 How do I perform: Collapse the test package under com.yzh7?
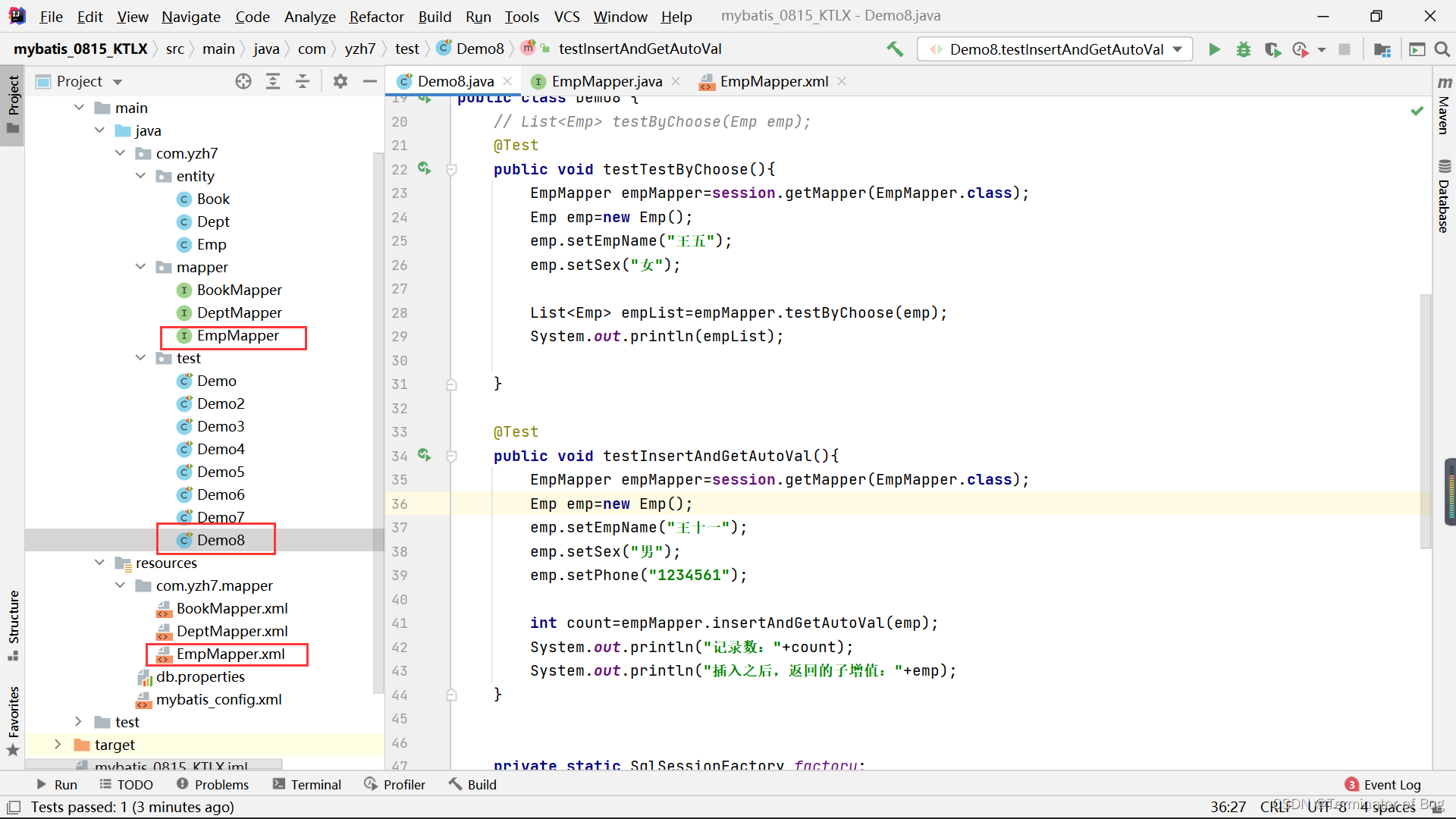coord(140,358)
